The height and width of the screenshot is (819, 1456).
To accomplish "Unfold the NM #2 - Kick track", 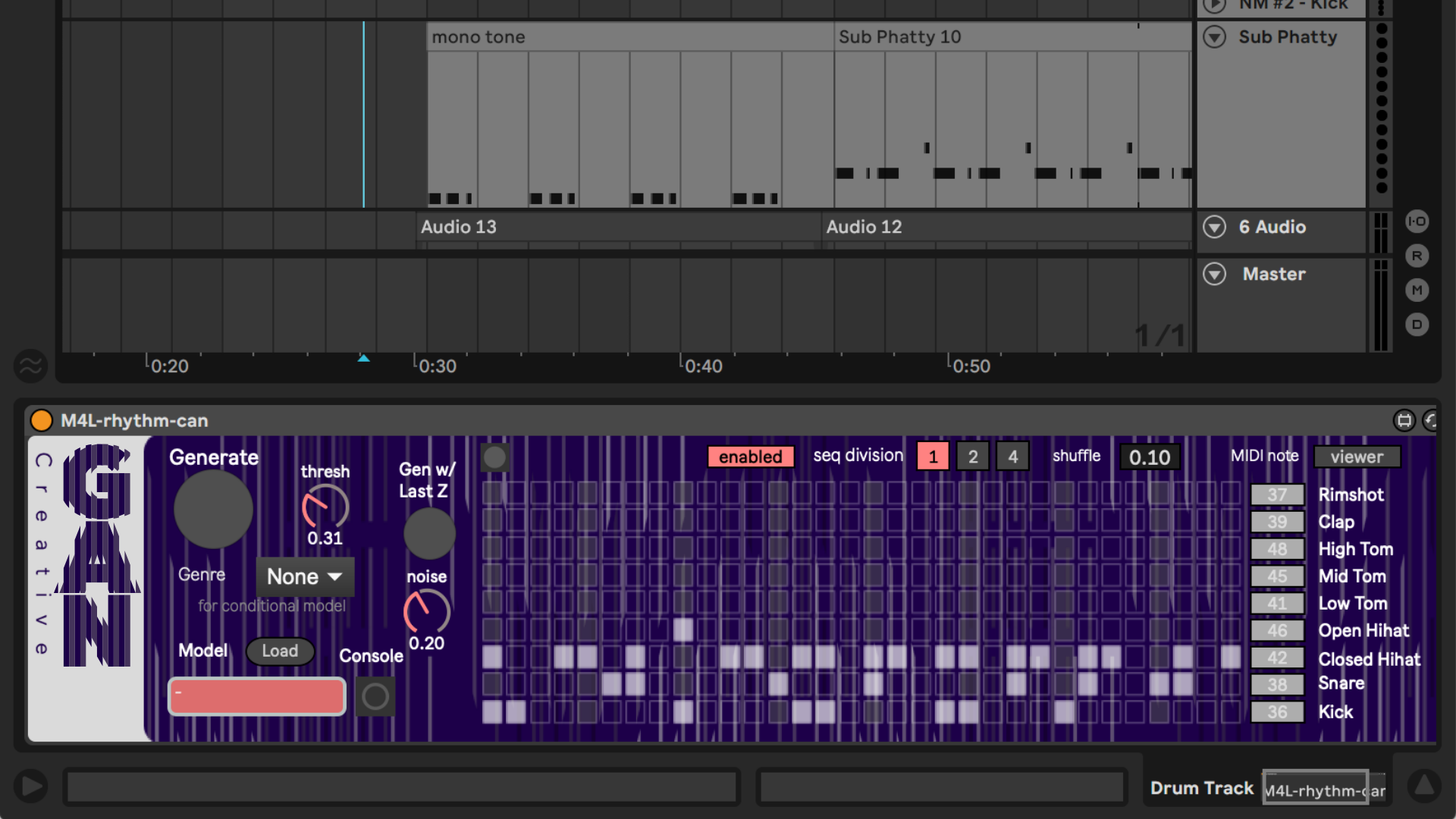I will point(1215,5).
